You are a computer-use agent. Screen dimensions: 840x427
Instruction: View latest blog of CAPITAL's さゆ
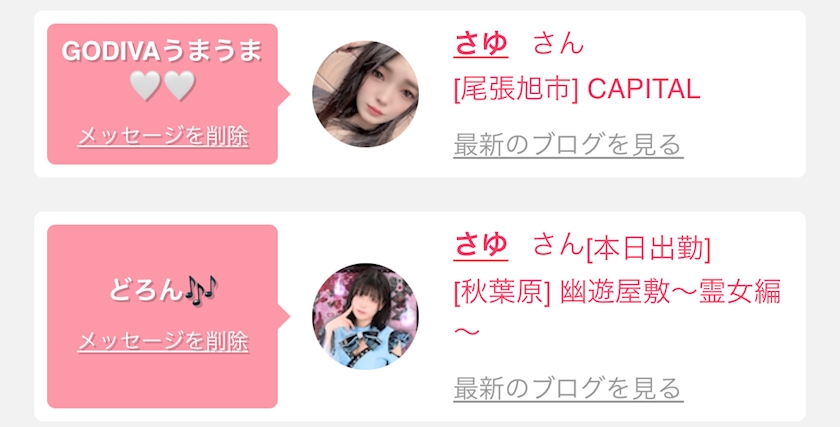568,145
